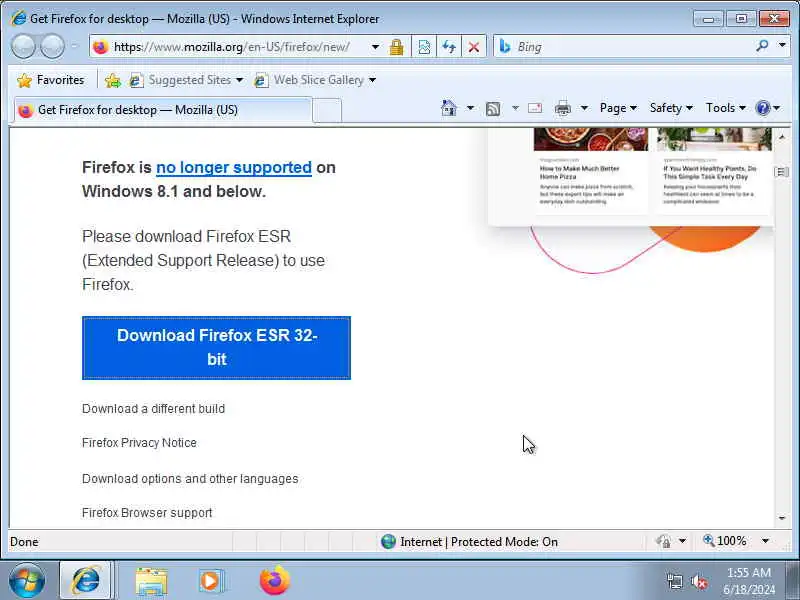Click the Firefox favicon in address bar

tap(101, 47)
